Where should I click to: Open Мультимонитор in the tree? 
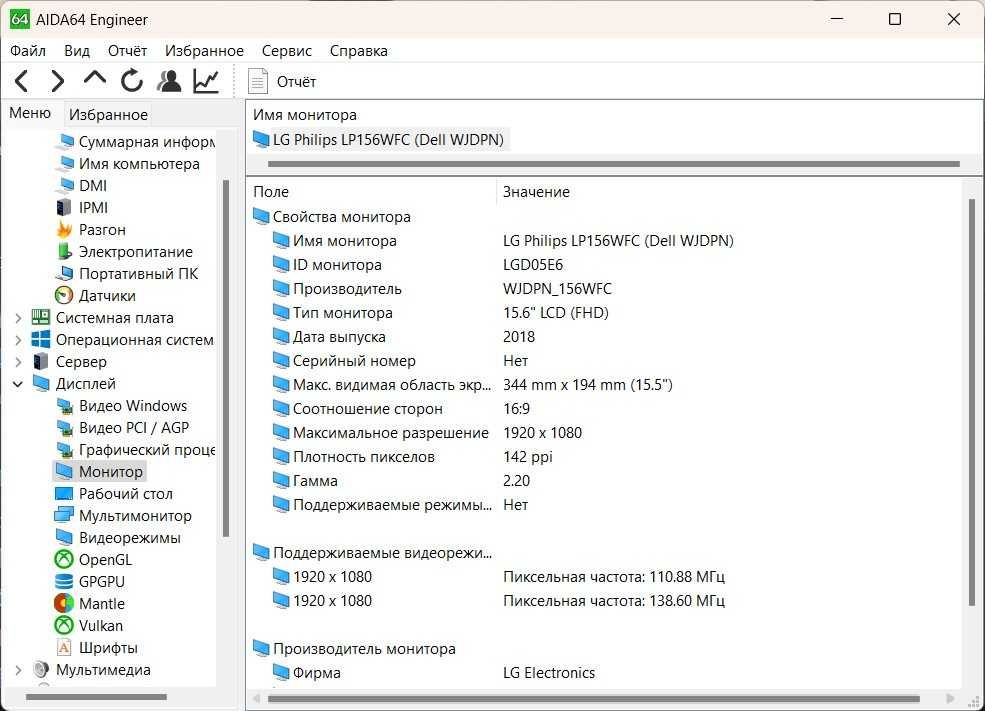pyautogui.click(x=124, y=516)
